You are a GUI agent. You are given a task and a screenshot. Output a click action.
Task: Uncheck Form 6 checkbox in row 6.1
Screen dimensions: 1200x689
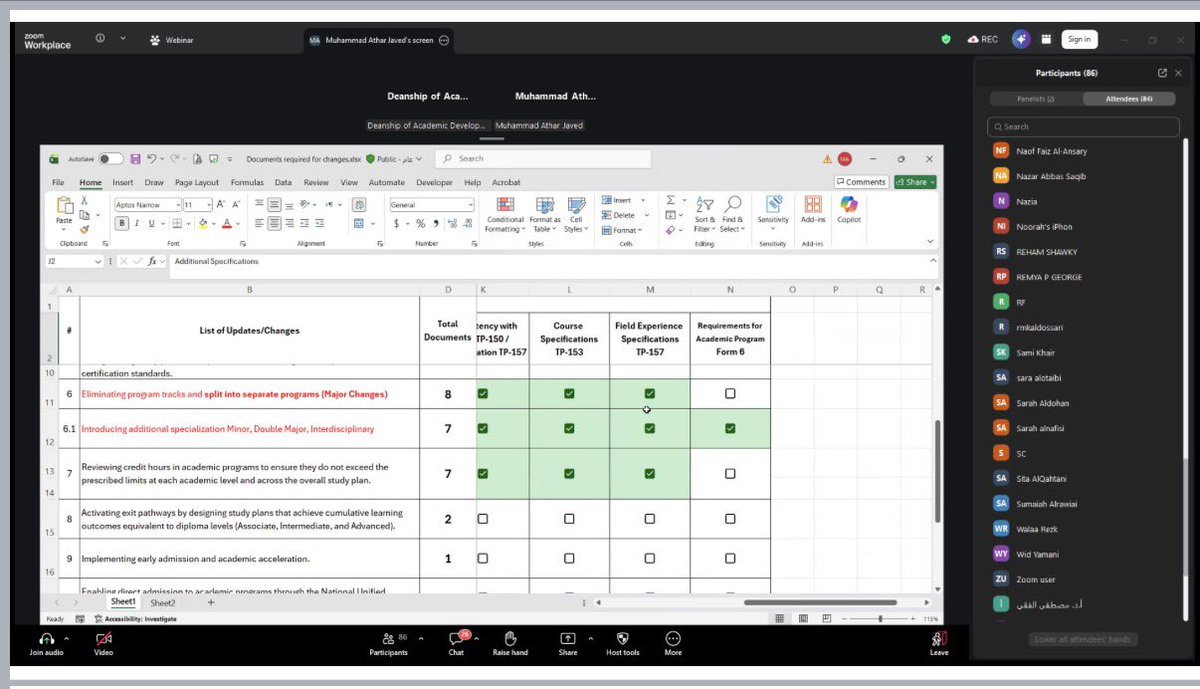[730, 428]
